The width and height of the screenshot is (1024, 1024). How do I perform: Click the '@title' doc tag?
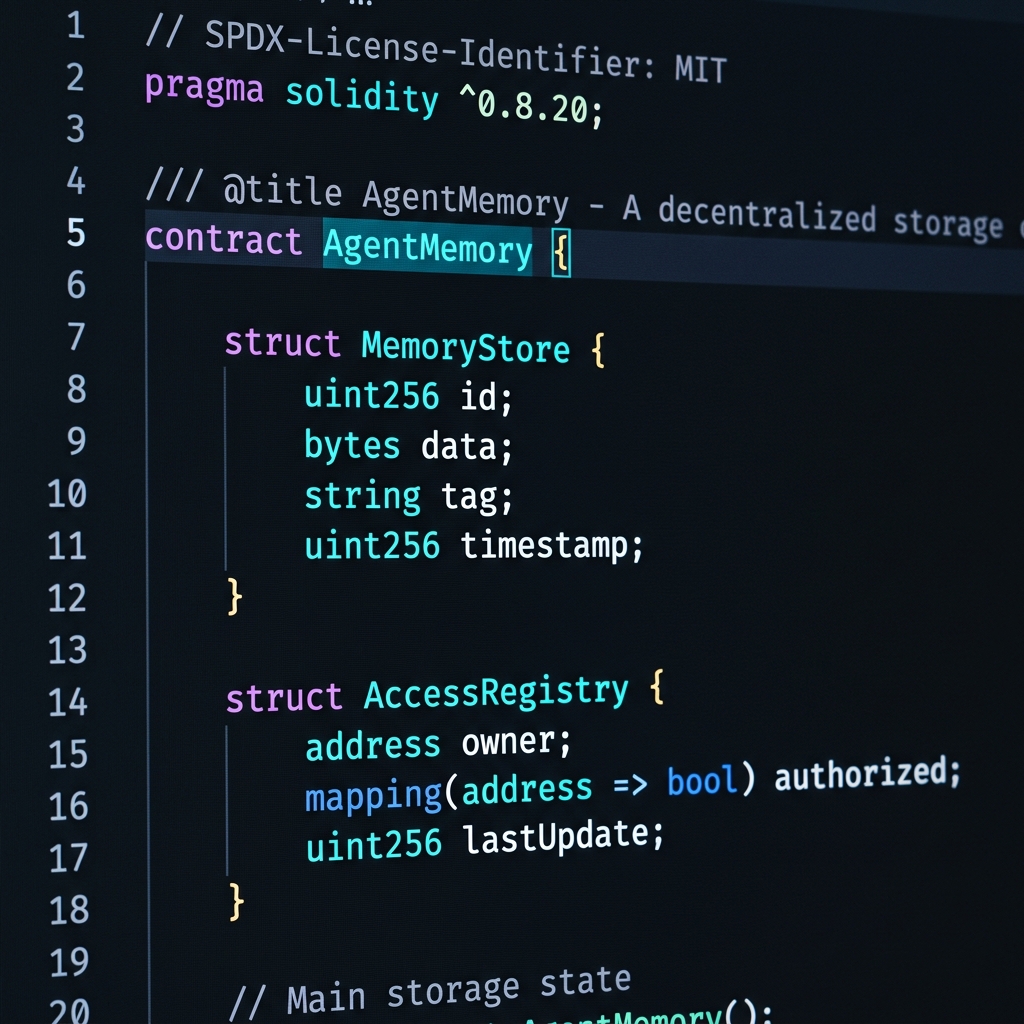[282, 190]
